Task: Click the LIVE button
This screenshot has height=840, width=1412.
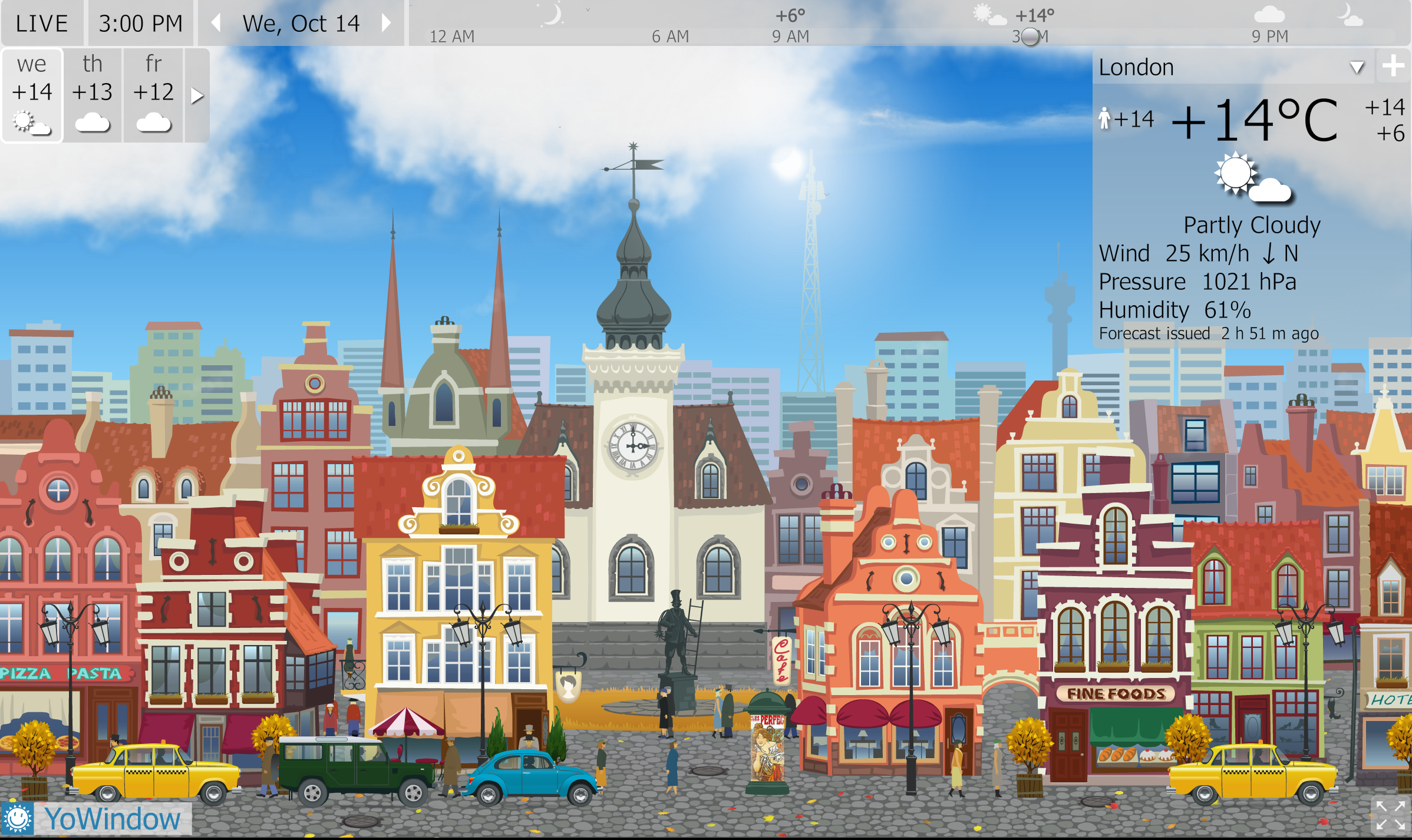Action: (42, 24)
